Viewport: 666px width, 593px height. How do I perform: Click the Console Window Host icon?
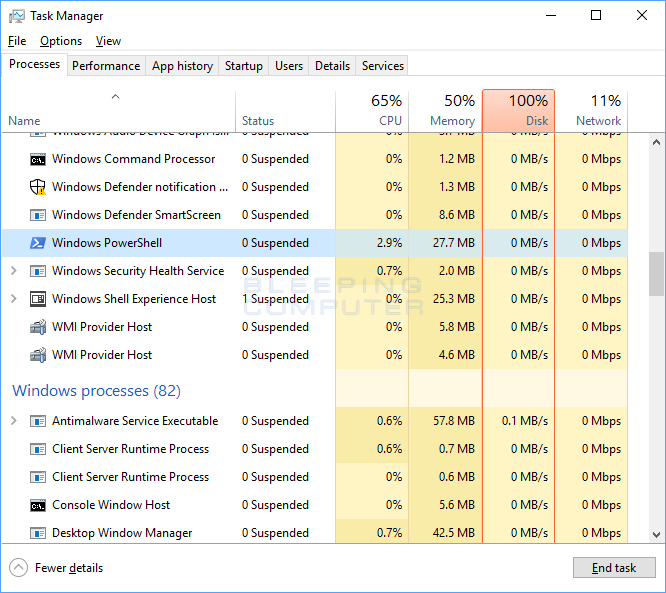38,505
